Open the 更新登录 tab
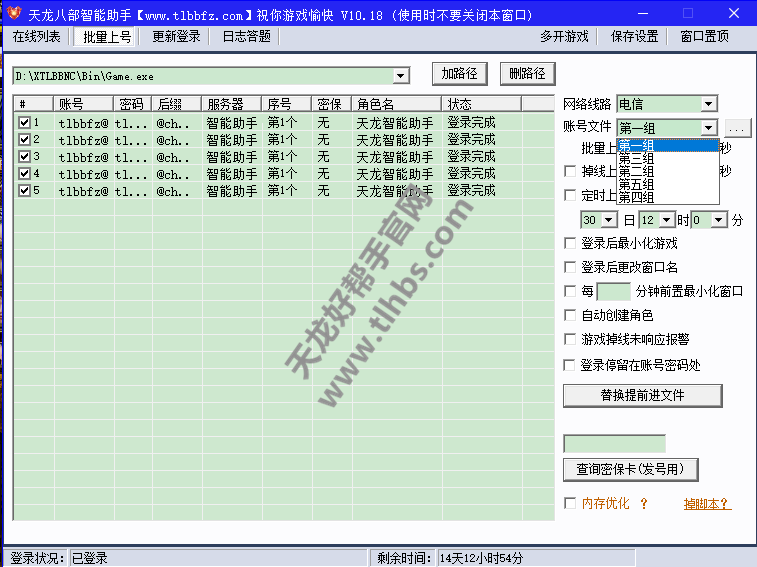 coord(176,37)
